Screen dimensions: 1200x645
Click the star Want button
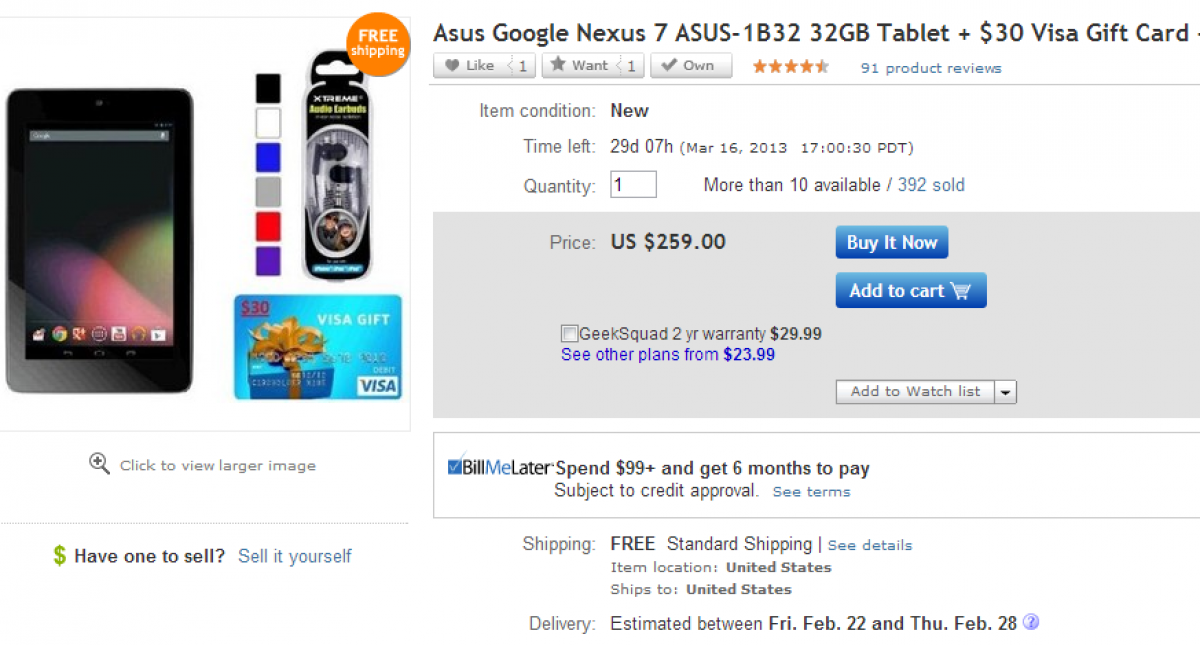(x=580, y=66)
